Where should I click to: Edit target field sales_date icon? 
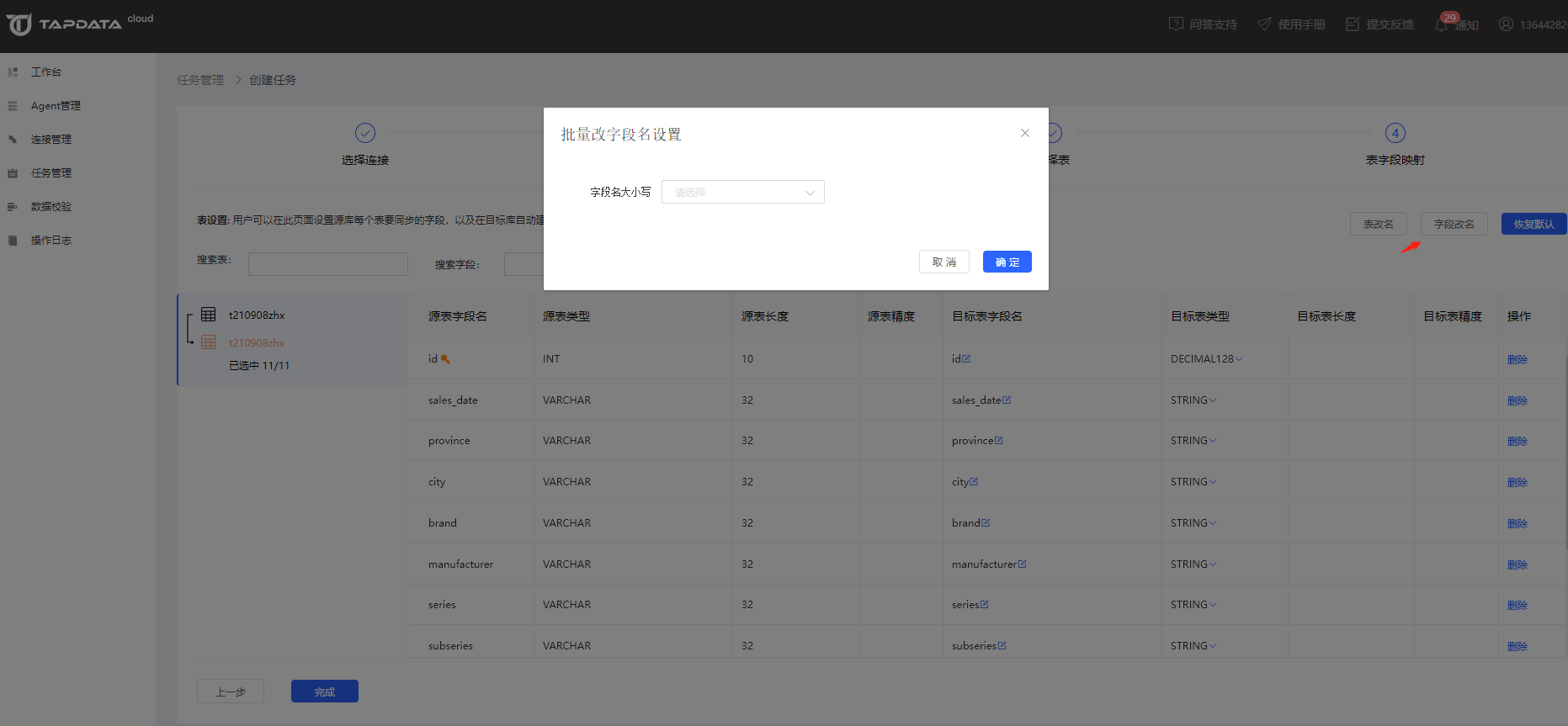click(x=1007, y=400)
